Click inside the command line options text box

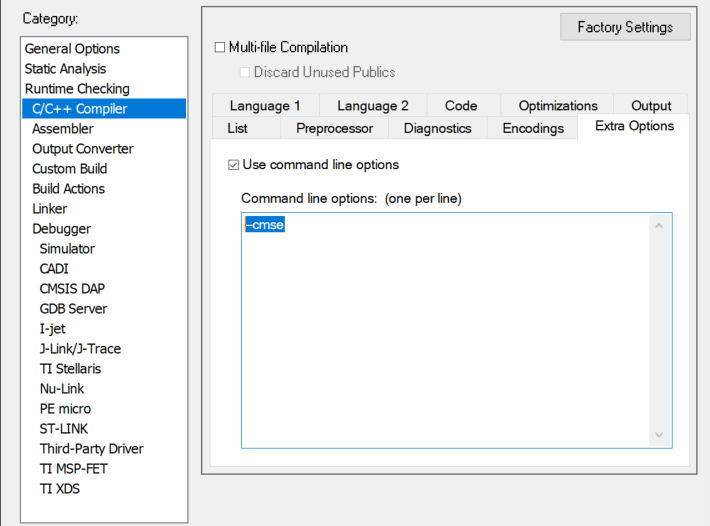click(x=445, y=330)
